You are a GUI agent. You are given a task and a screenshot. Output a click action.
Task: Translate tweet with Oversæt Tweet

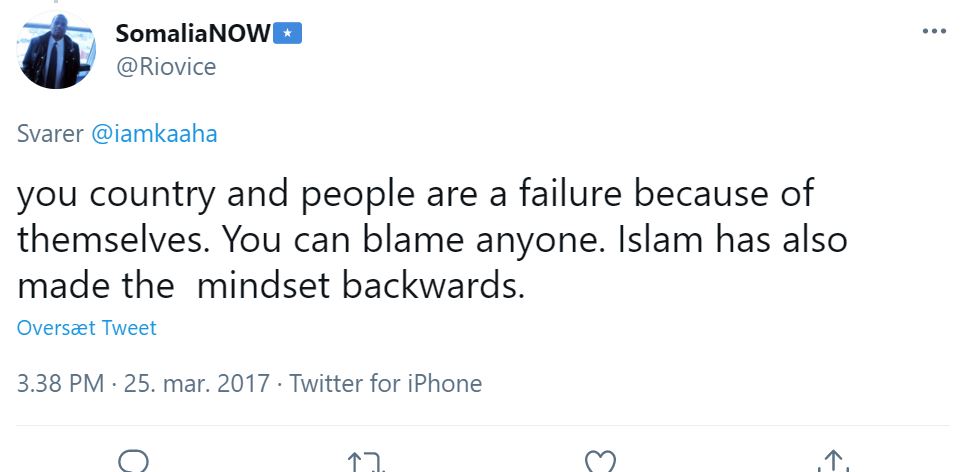[87, 328]
